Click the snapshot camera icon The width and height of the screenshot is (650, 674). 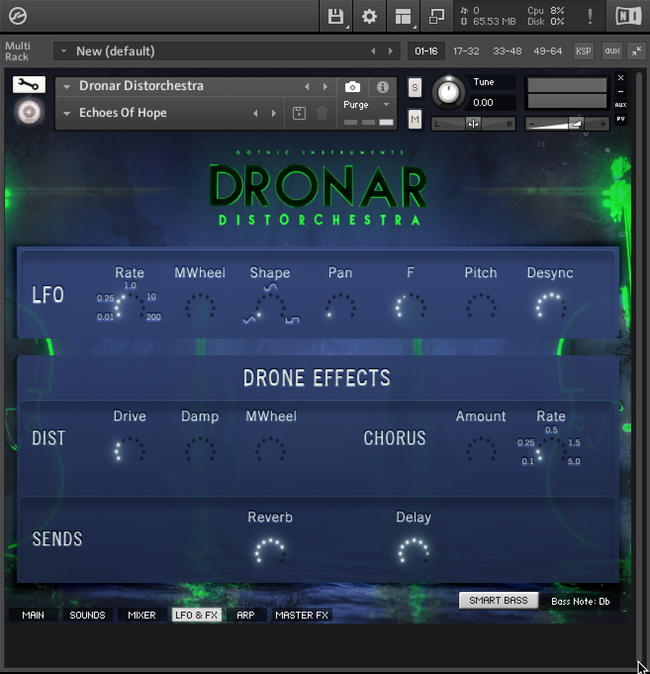[352, 87]
